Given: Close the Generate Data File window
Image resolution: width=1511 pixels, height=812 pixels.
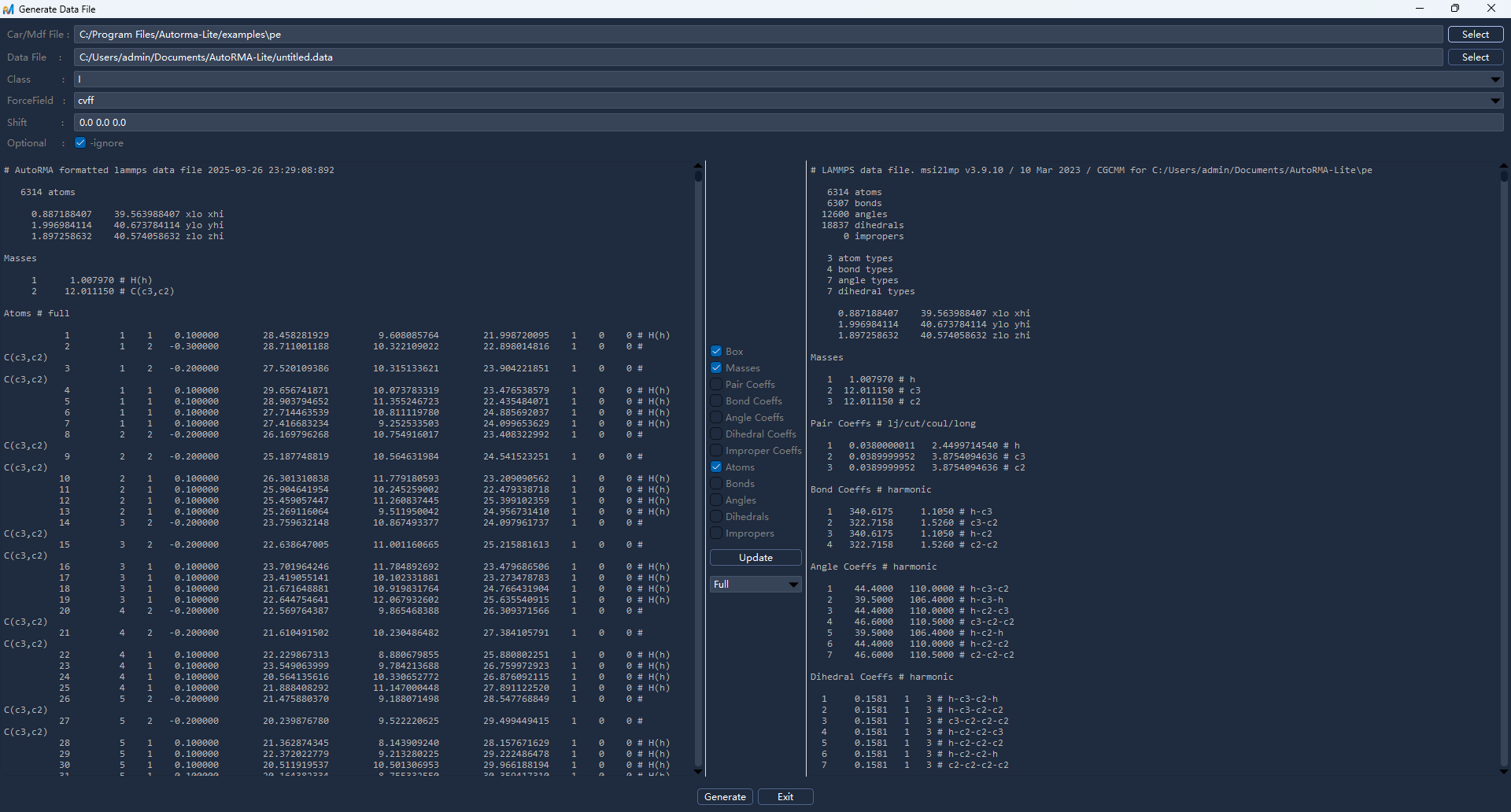Looking at the screenshot, I should coord(1491,9).
